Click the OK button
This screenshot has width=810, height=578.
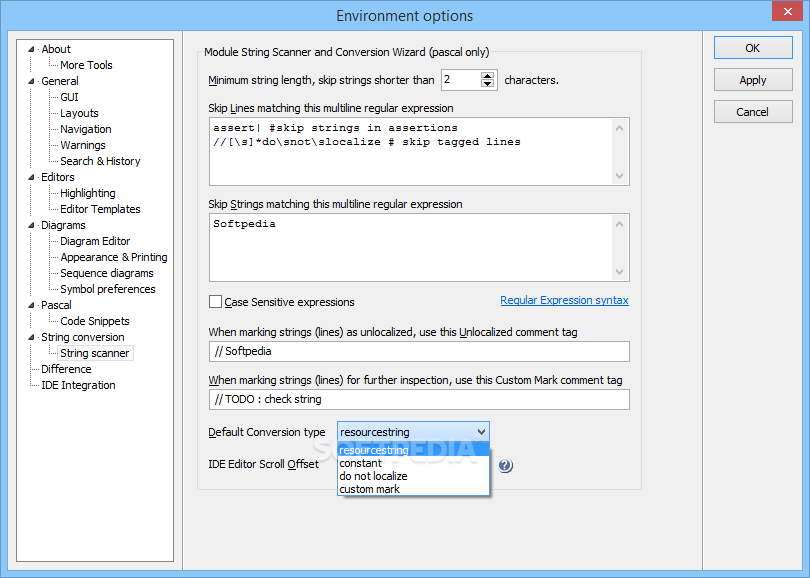coord(753,48)
